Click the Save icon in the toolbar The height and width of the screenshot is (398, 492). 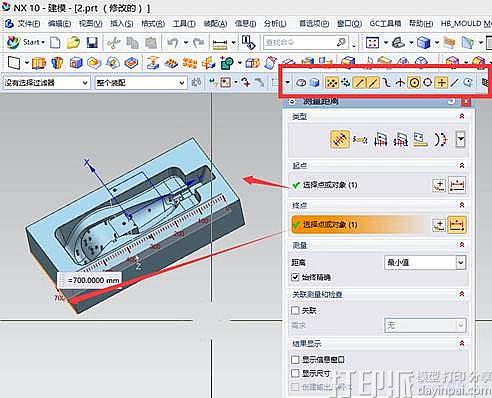pyautogui.click(x=92, y=42)
